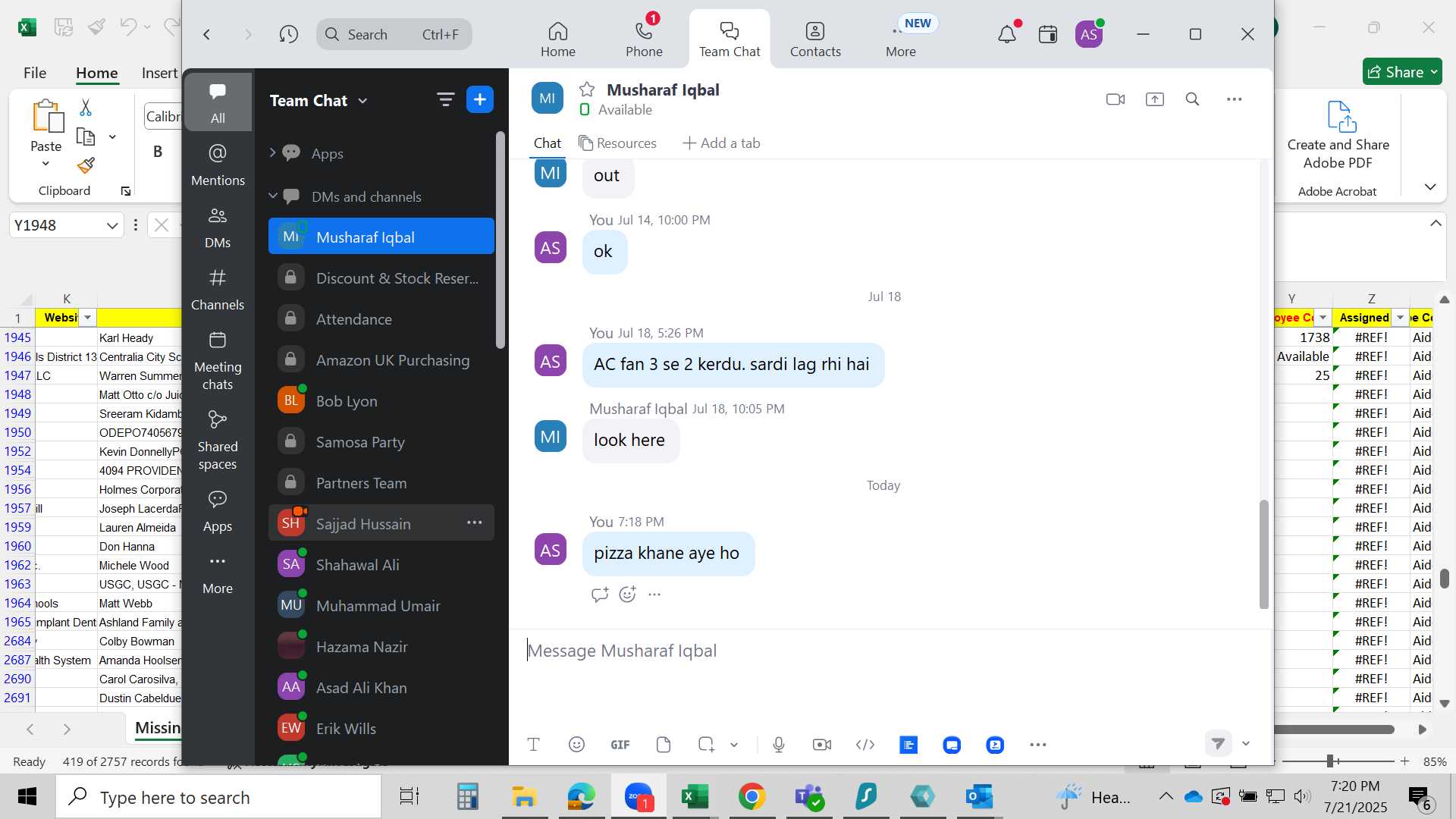Click the AS profile avatar in header
Image resolution: width=1456 pixels, height=819 pixels.
pyautogui.click(x=1089, y=34)
